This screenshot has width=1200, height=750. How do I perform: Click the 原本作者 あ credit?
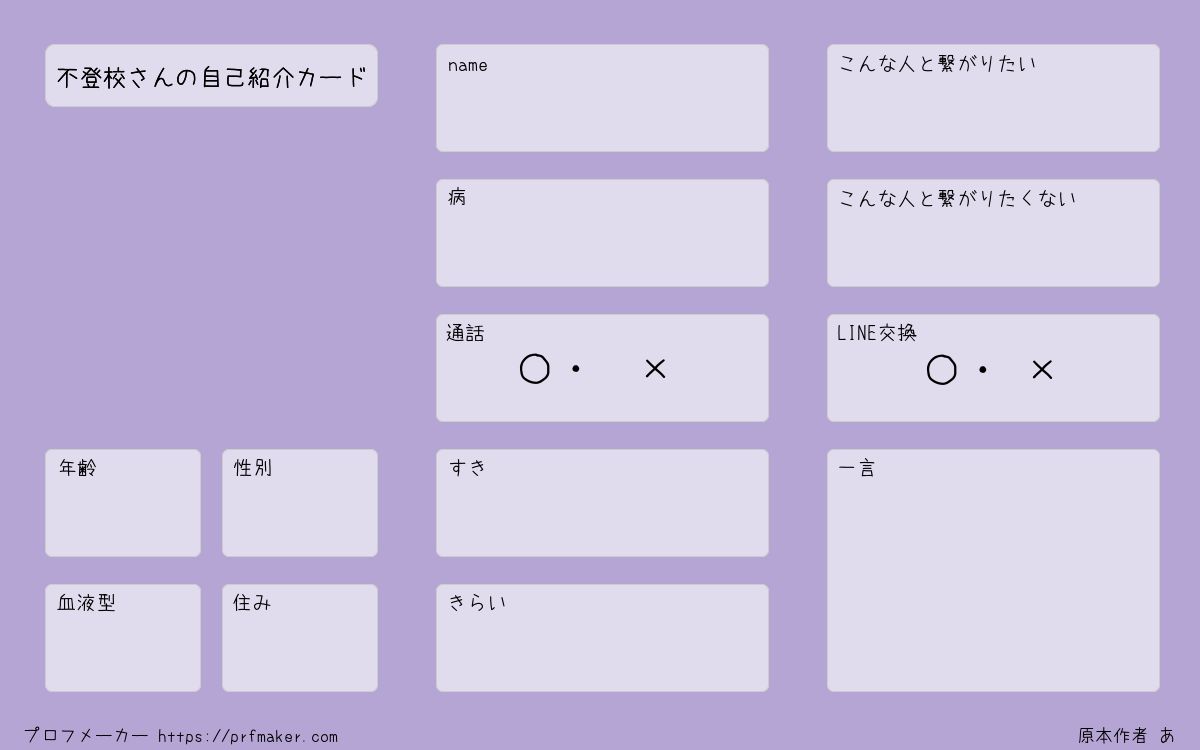1126,735
